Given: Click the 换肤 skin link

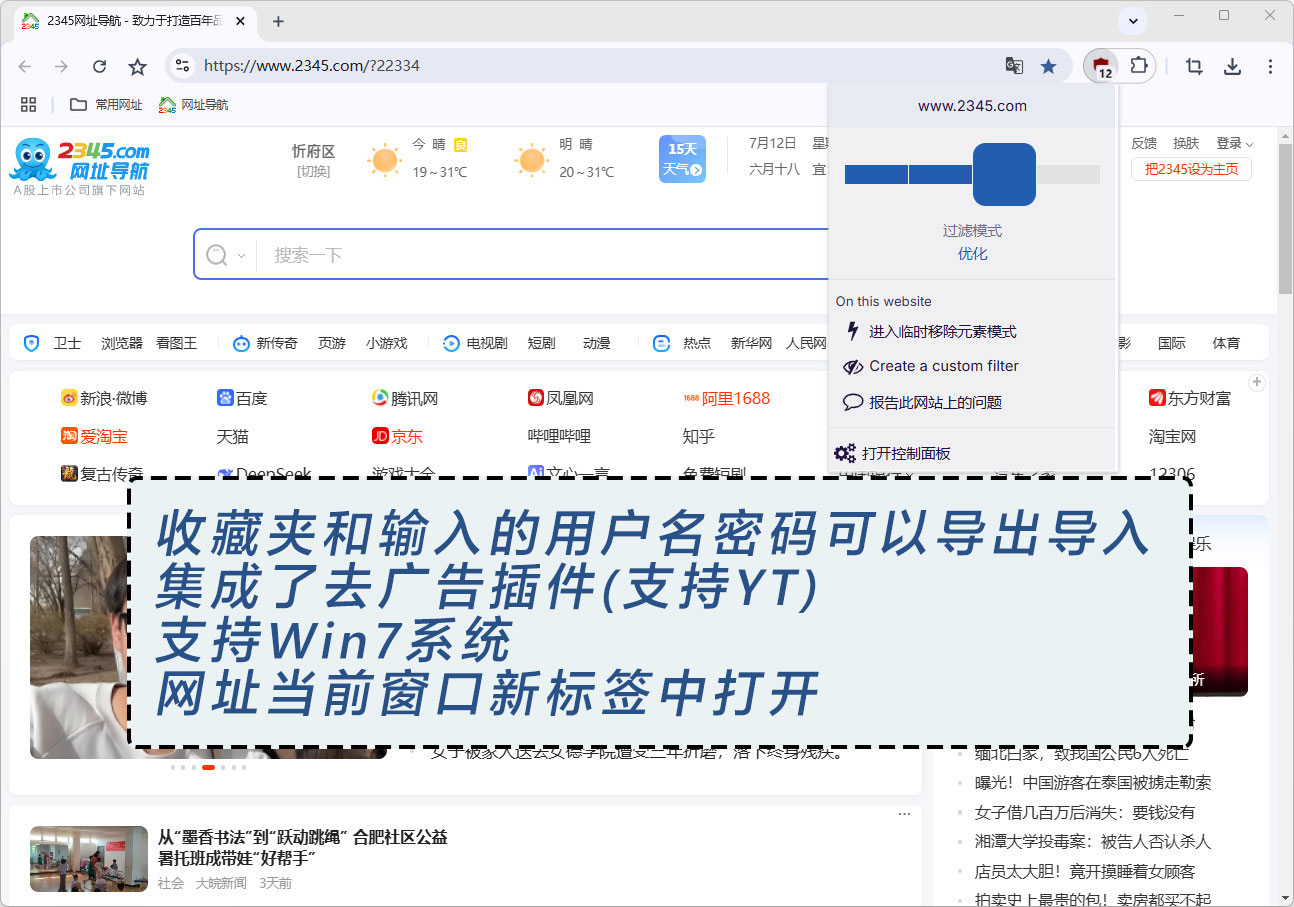Looking at the screenshot, I should (x=1186, y=144).
